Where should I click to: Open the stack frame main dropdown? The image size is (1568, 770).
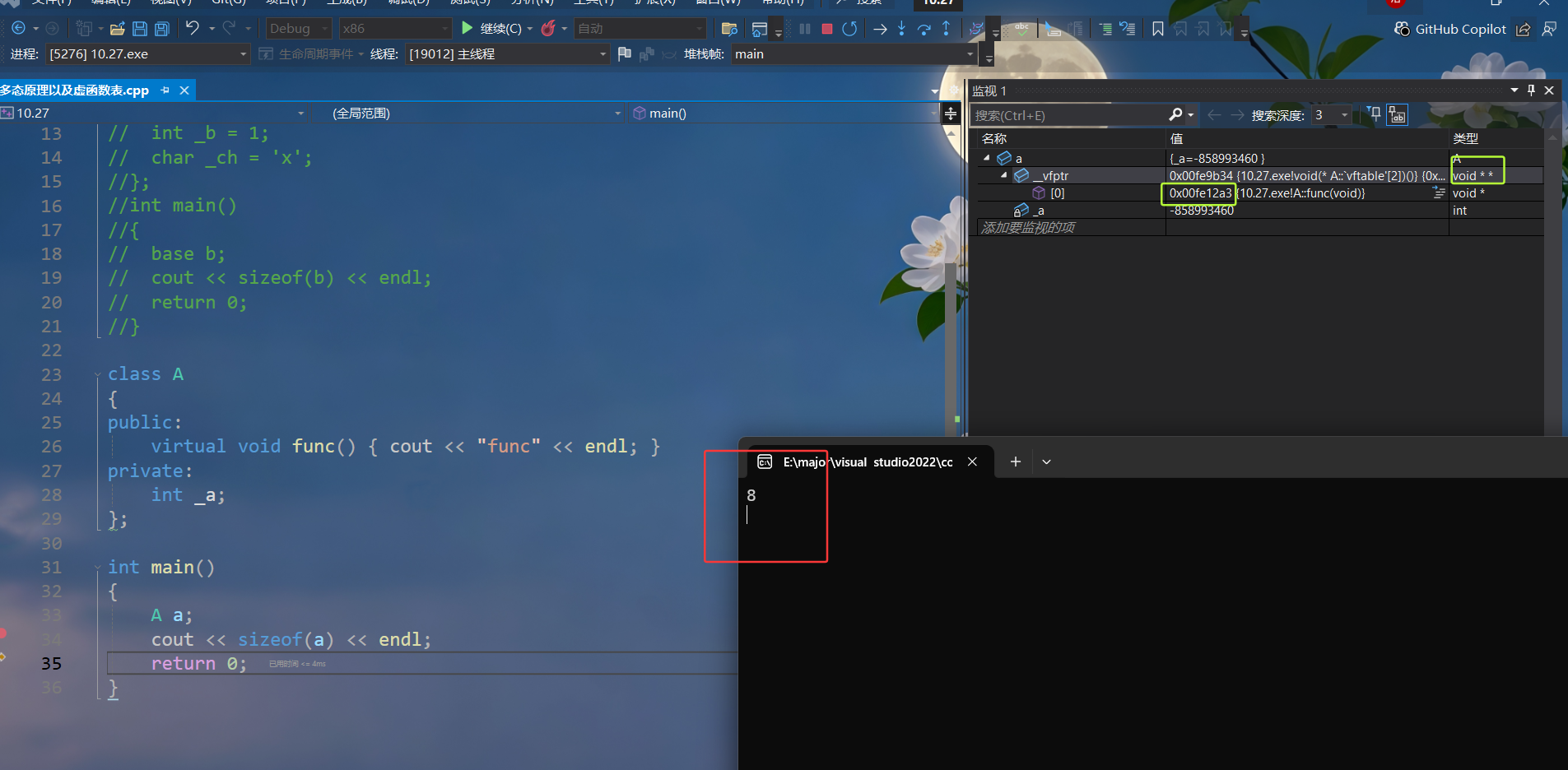pos(854,54)
